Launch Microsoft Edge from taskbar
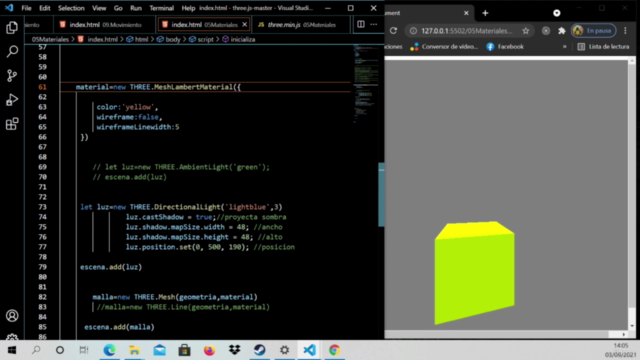 click(x=109, y=350)
